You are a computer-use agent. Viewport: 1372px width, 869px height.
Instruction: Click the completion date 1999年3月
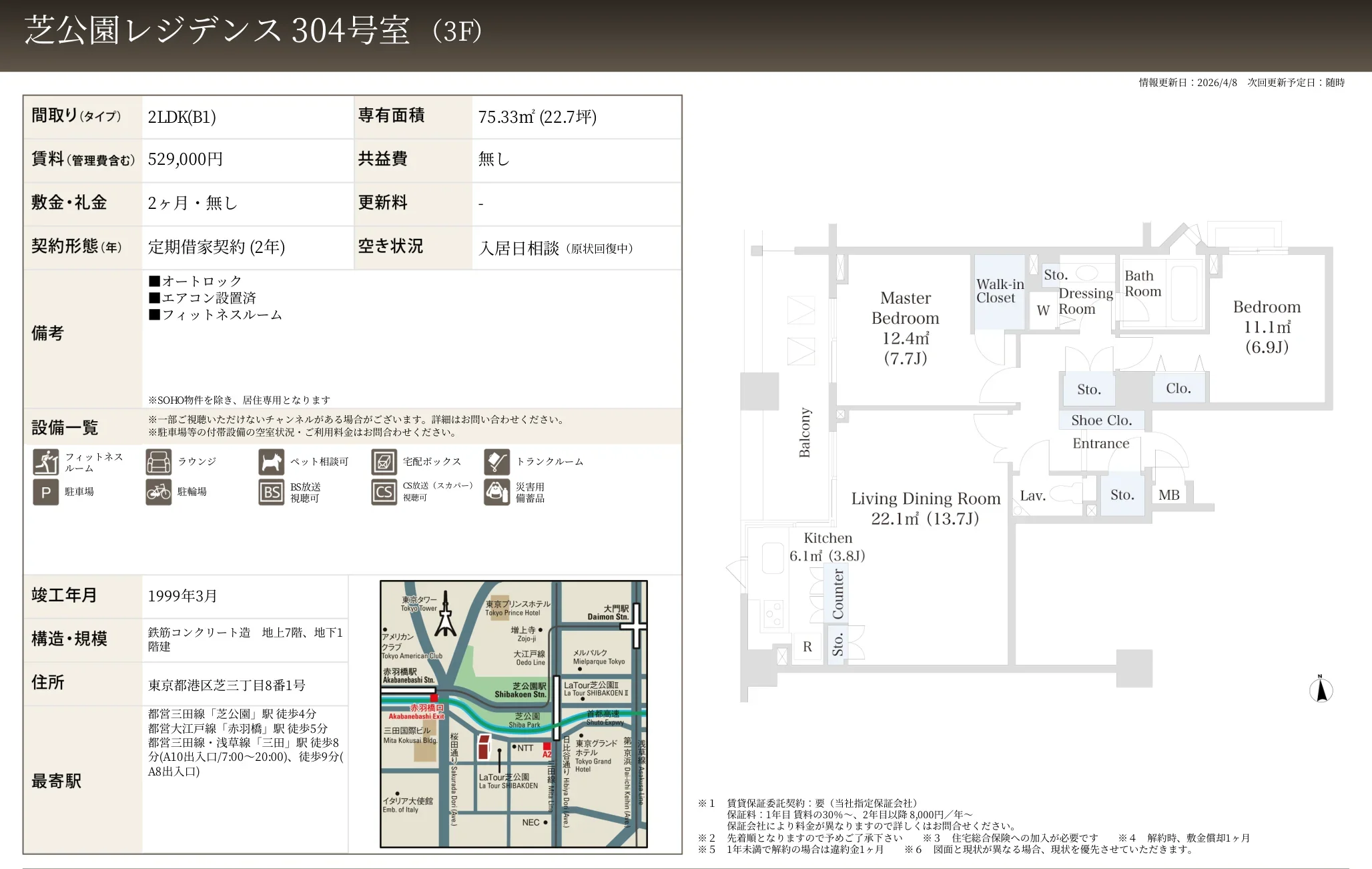click(x=183, y=596)
